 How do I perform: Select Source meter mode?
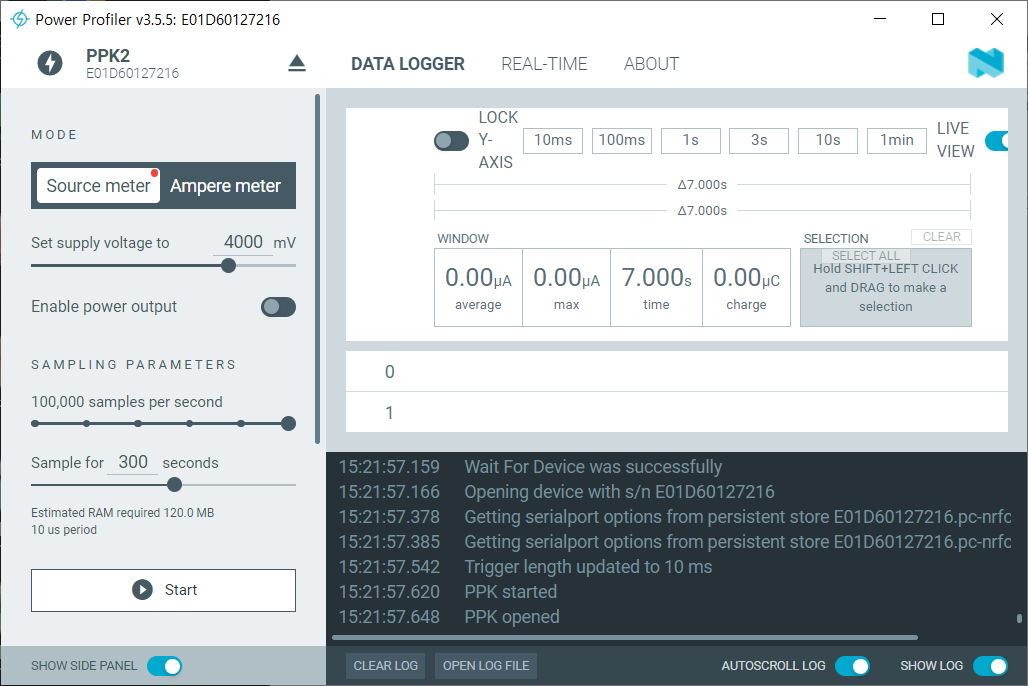pos(98,186)
